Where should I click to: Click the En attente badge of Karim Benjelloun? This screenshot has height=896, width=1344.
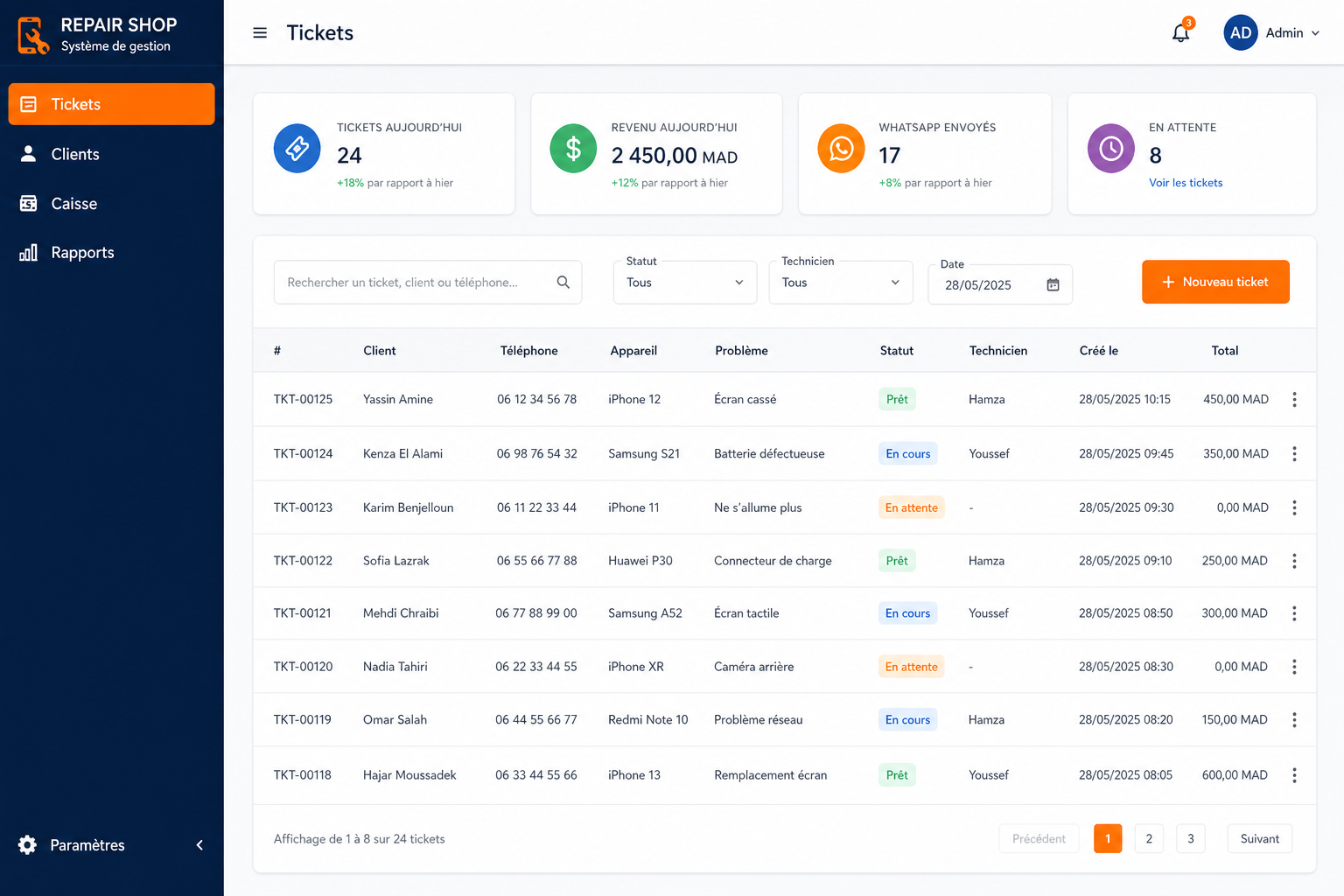pos(911,507)
